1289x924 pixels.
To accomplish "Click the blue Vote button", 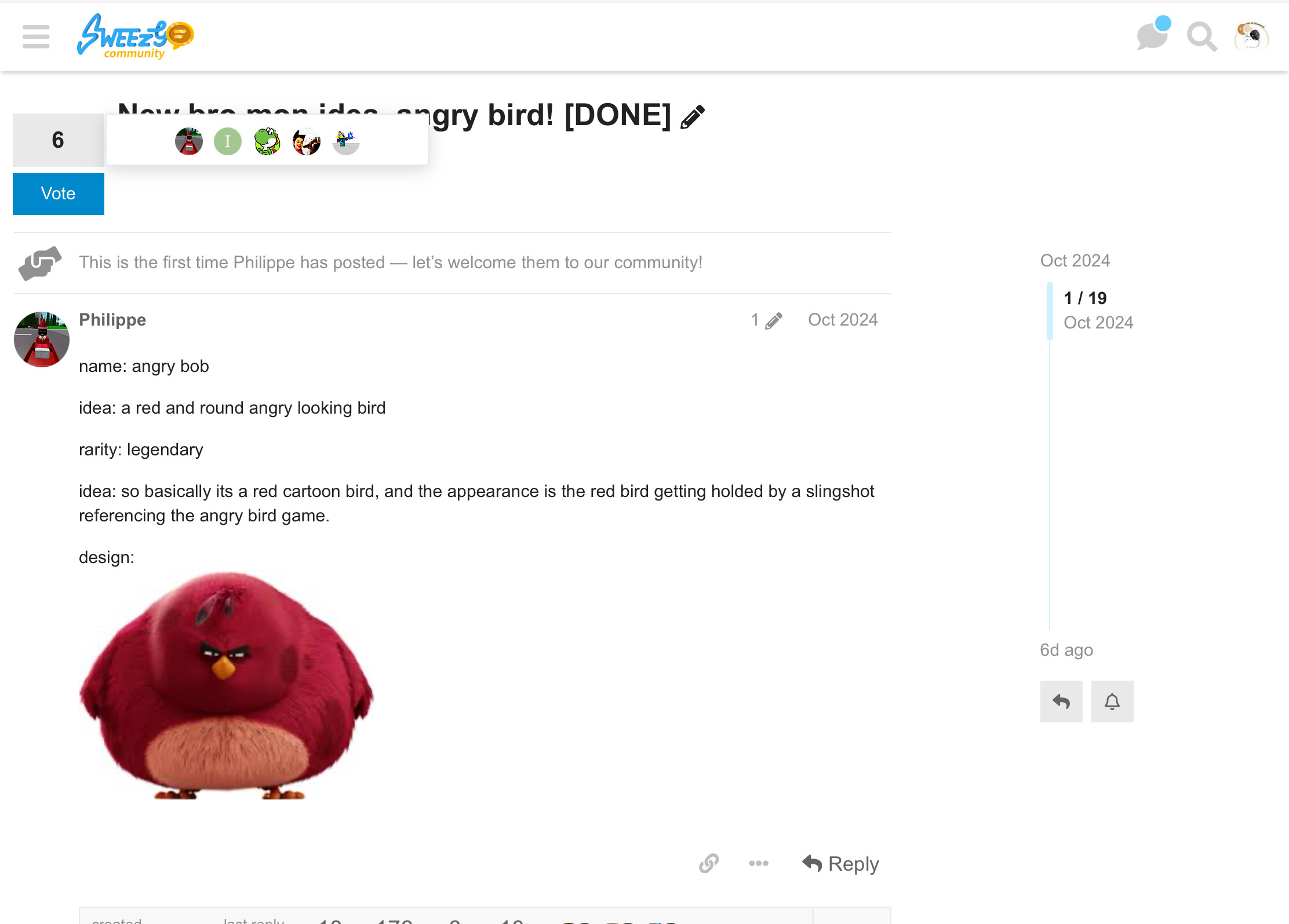I will 59,193.
